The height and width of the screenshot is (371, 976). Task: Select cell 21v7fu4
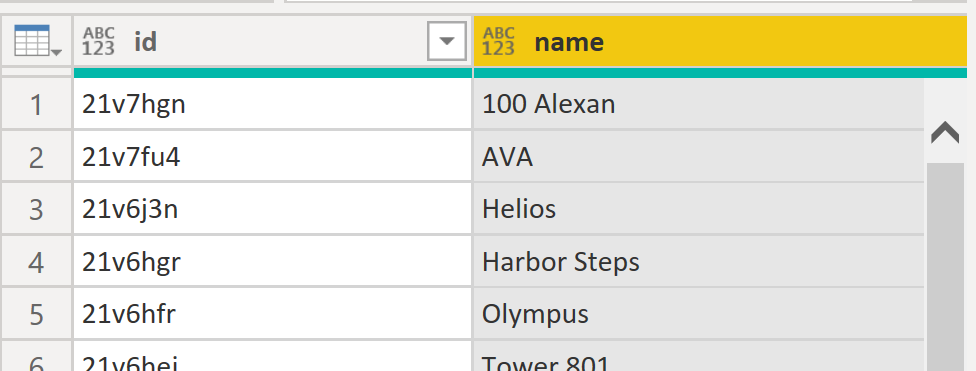click(273, 157)
